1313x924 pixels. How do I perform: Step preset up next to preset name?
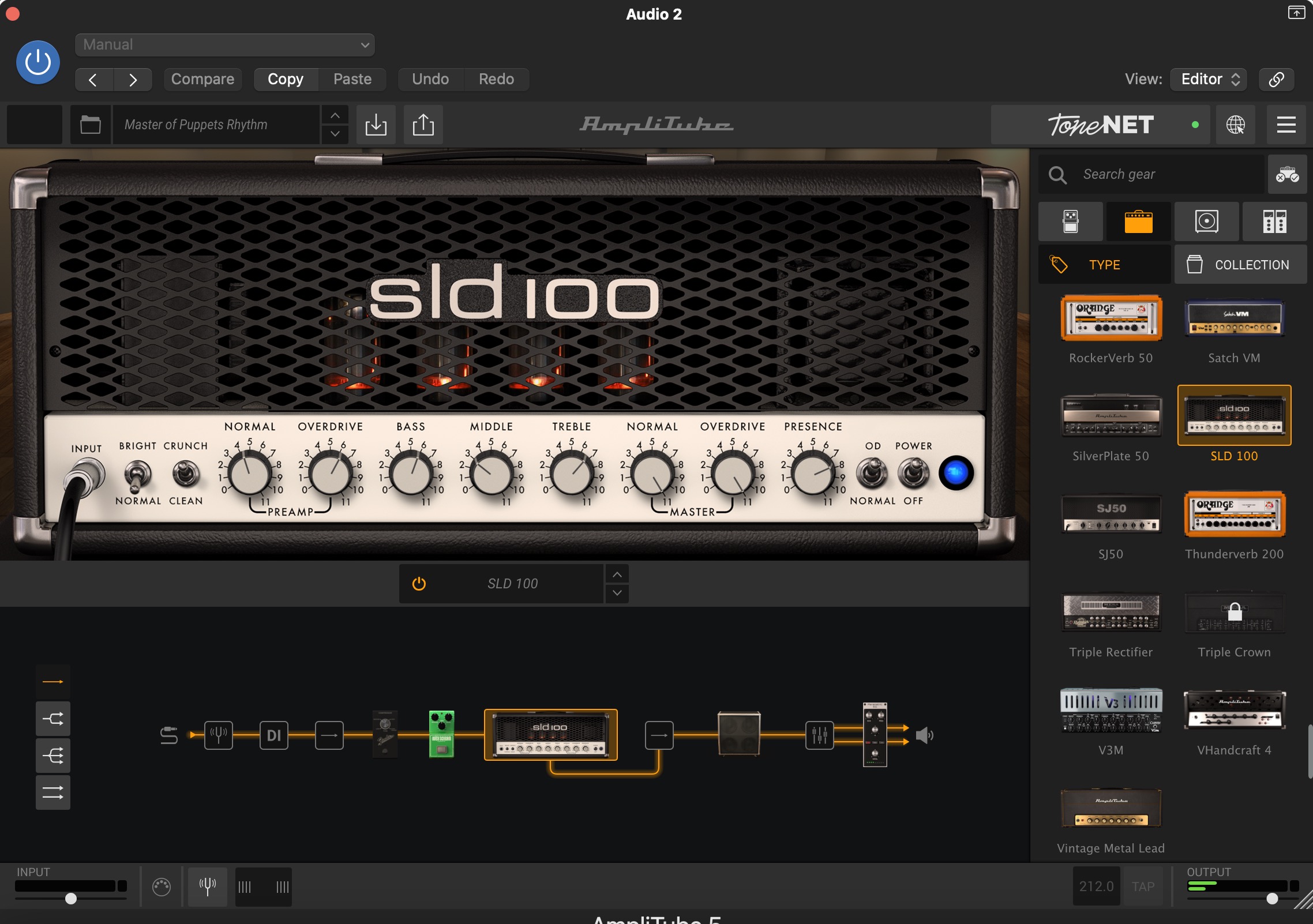[335, 115]
